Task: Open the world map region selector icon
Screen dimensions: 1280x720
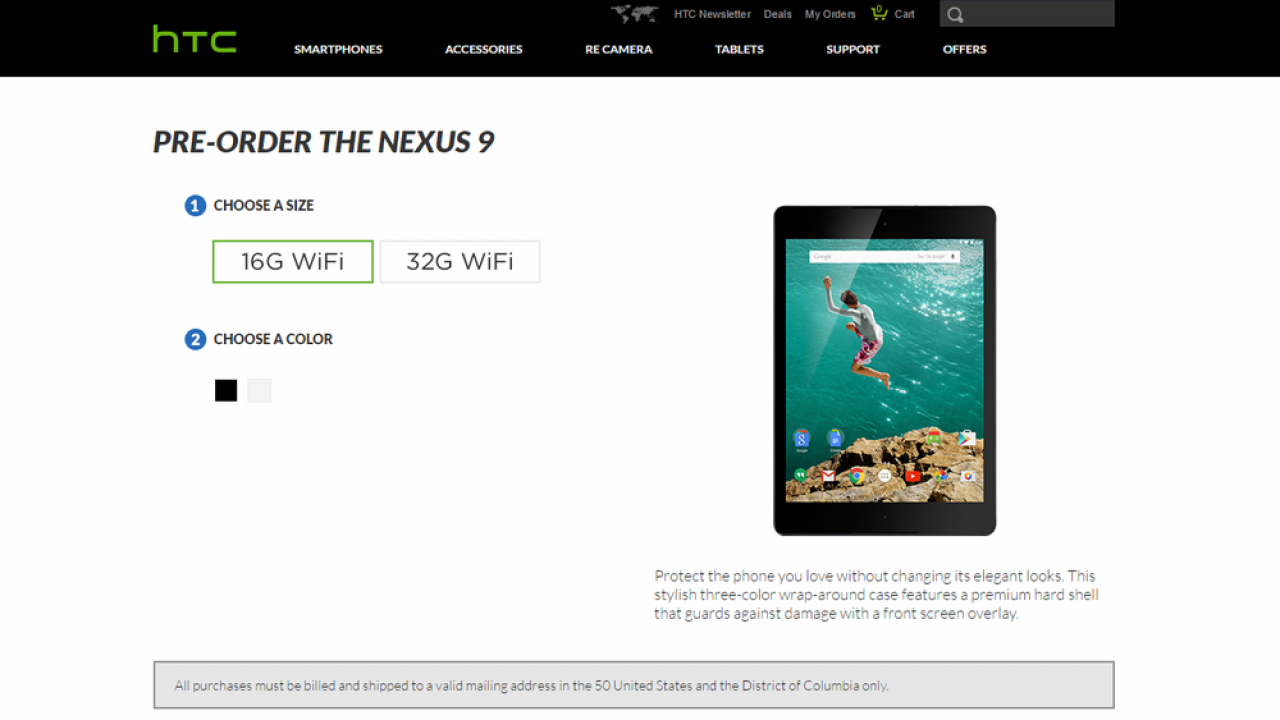Action: click(x=635, y=14)
